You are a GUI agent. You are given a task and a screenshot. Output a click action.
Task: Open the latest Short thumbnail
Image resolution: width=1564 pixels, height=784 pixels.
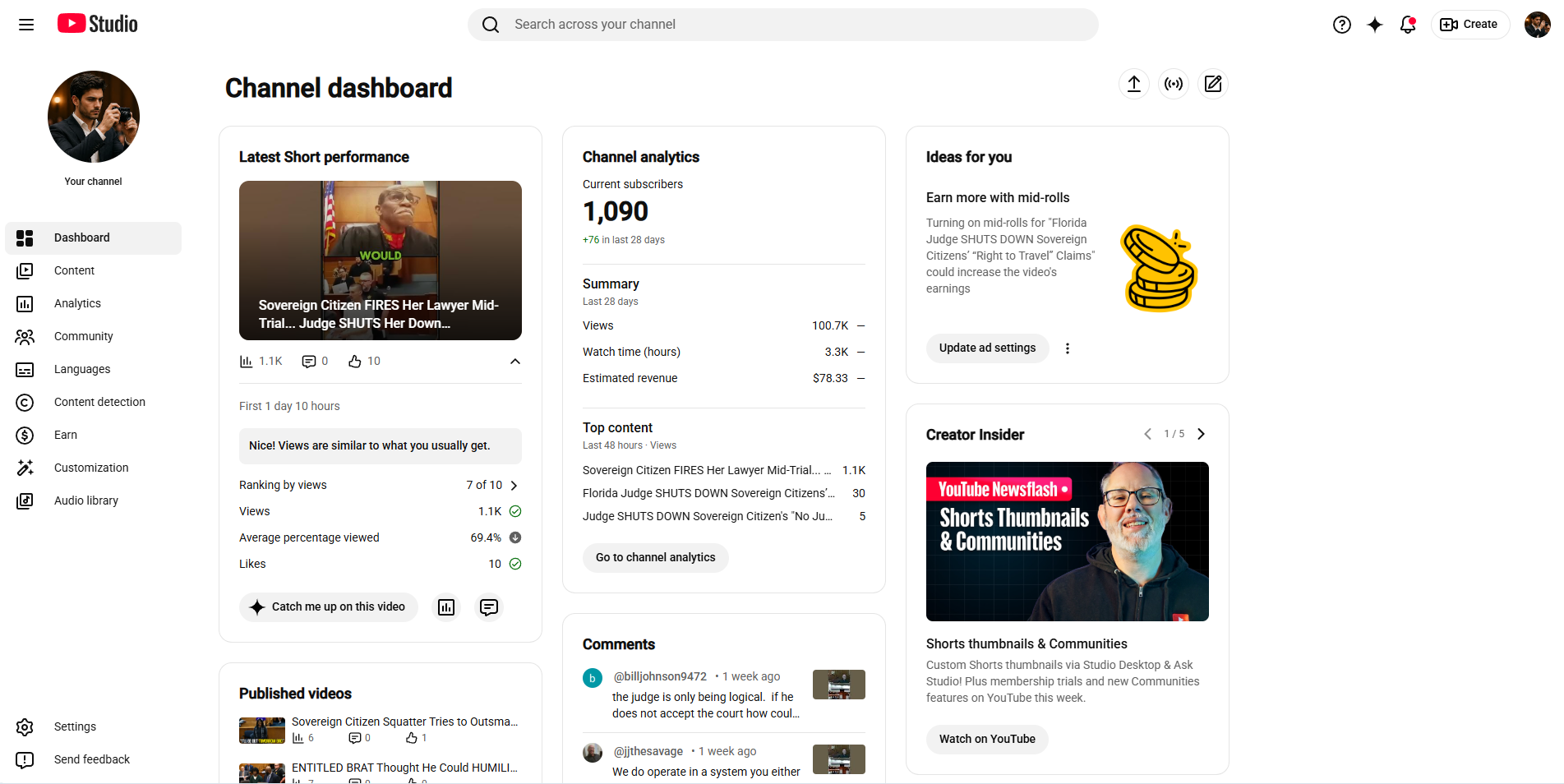click(x=381, y=261)
